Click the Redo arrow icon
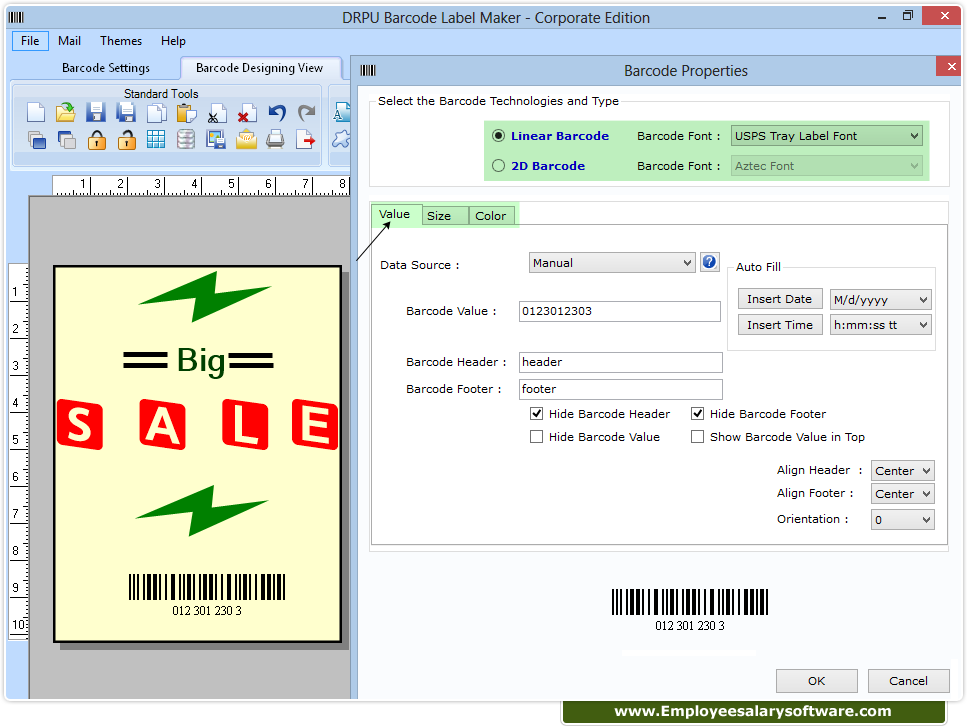 tap(307, 113)
